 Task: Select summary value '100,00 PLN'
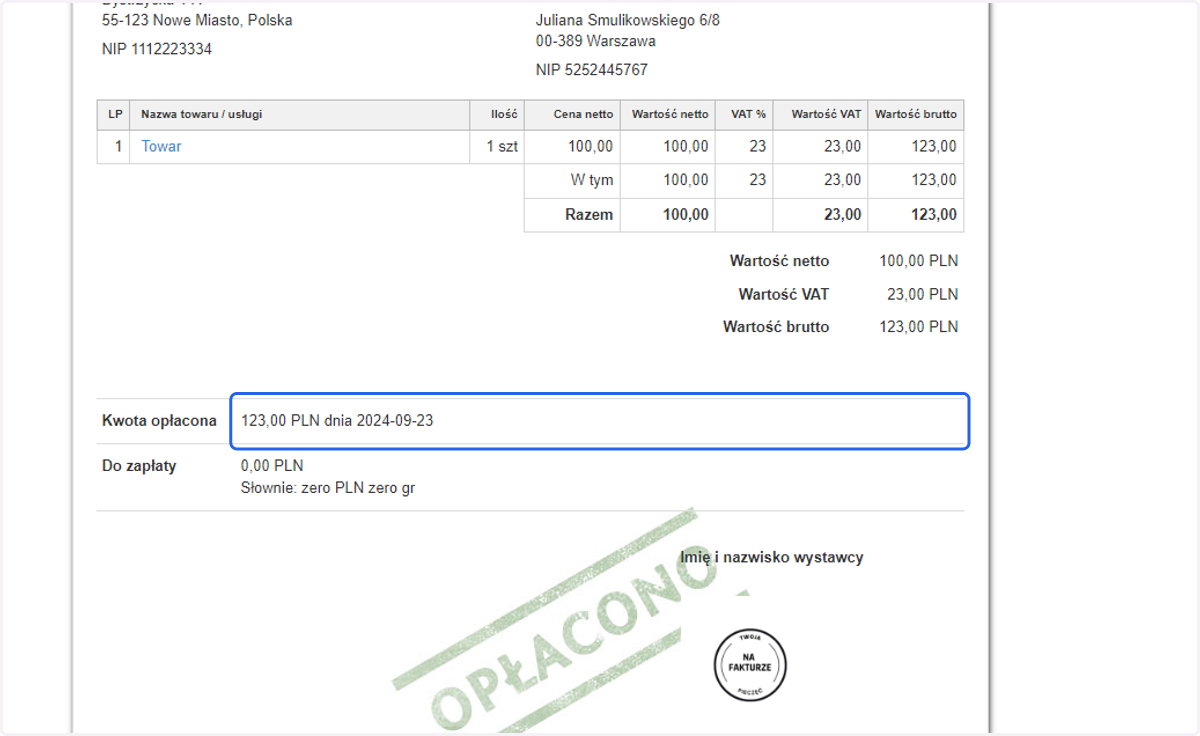tap(919, 261)
